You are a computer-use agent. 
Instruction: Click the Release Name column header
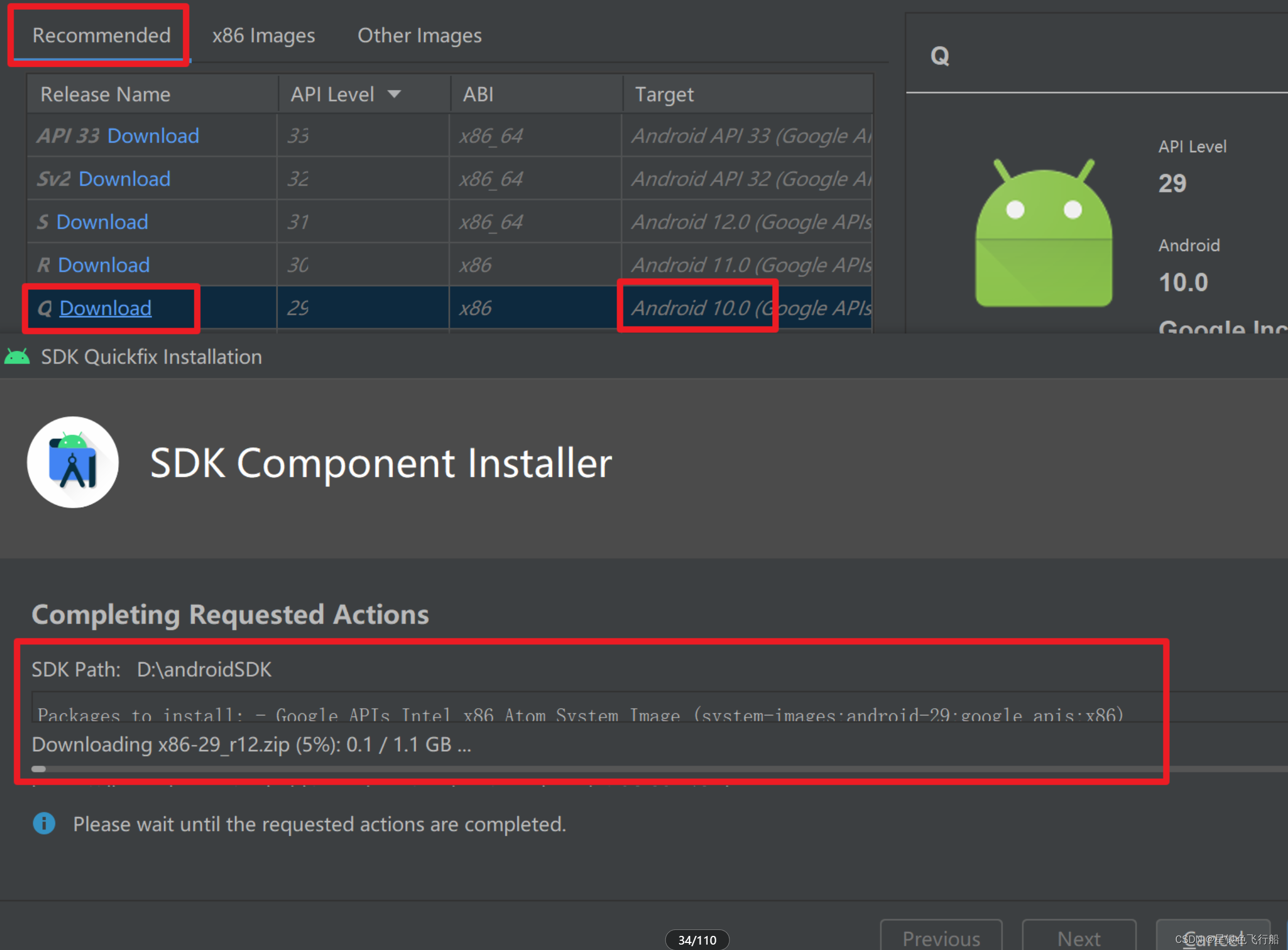pos(105,94)
